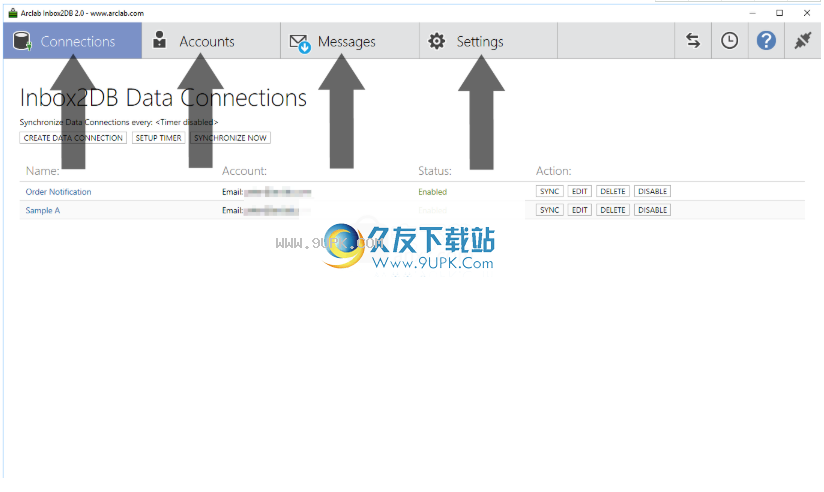Screen dimensions: 824x492
Task: Open the Messages tab
Action: [350, 41]
